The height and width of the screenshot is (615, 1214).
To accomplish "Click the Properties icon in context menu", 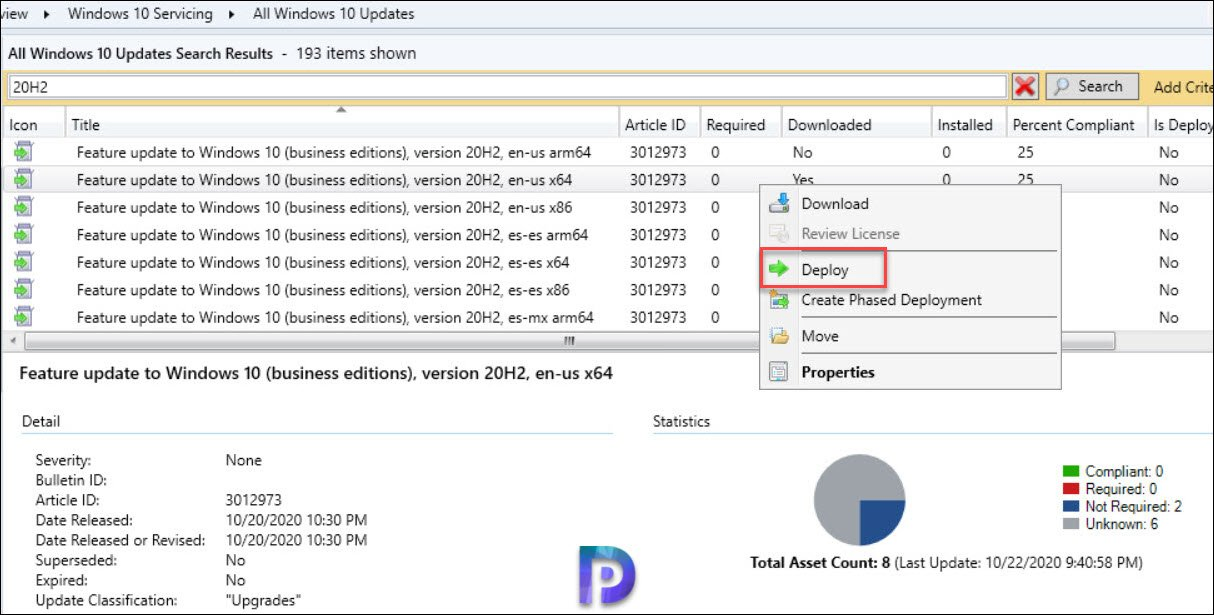I will tap(780, 372).
